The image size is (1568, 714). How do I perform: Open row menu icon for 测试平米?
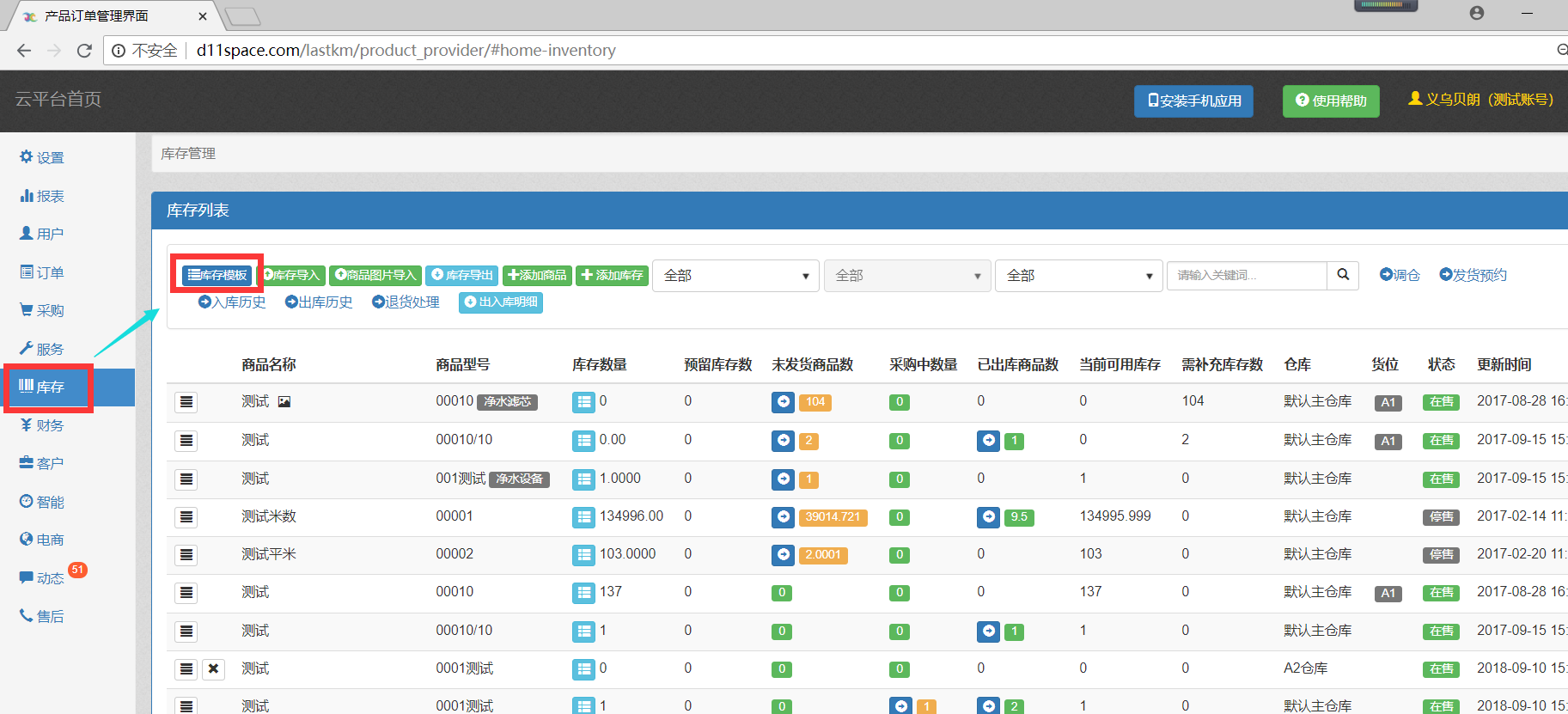pyautogui.click(x=186, y=555)
